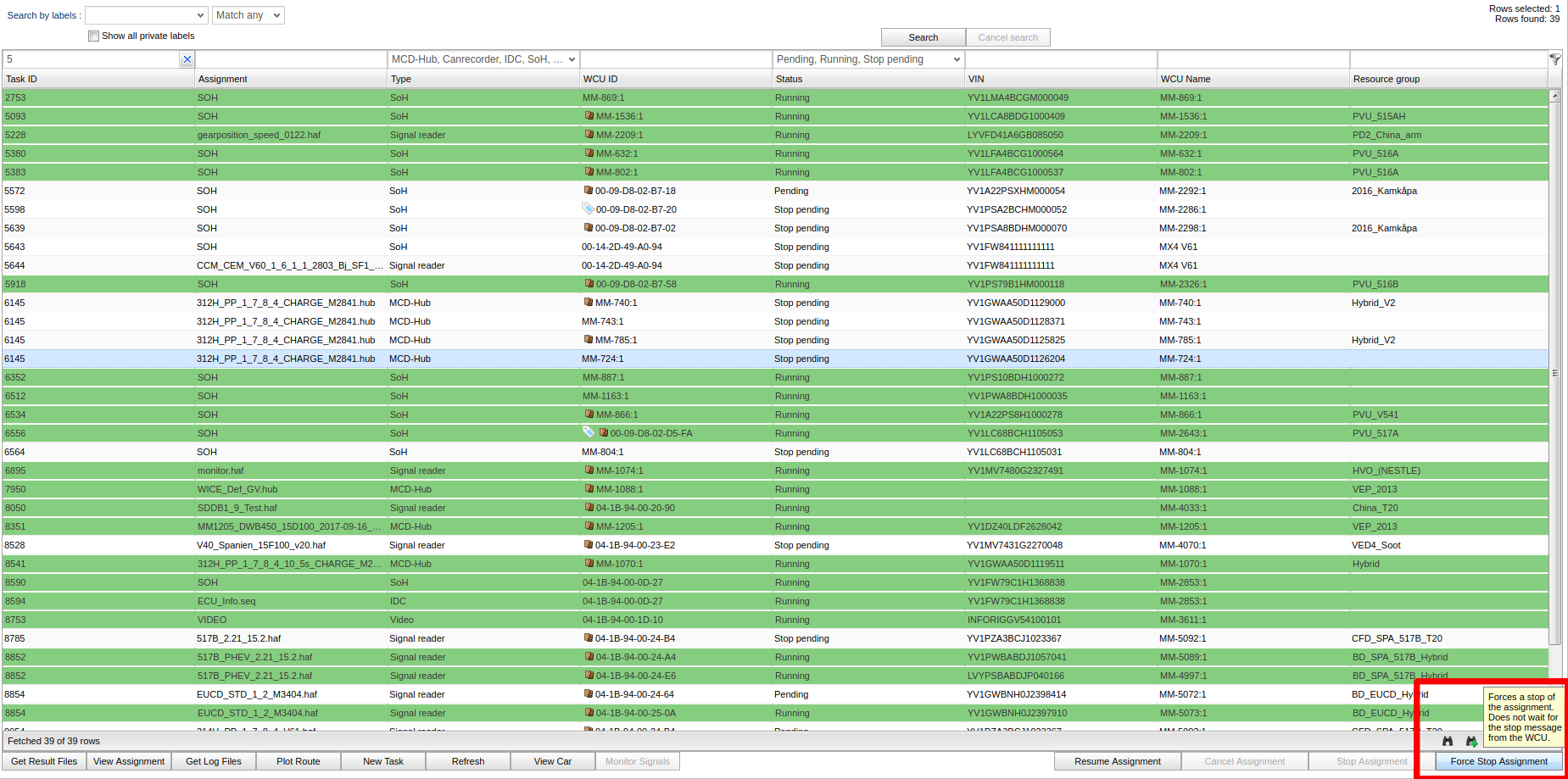Click into the VIN filter field
Image resolution: width=1568 pixels, height=779 pixels.
tap(1060, 59)
